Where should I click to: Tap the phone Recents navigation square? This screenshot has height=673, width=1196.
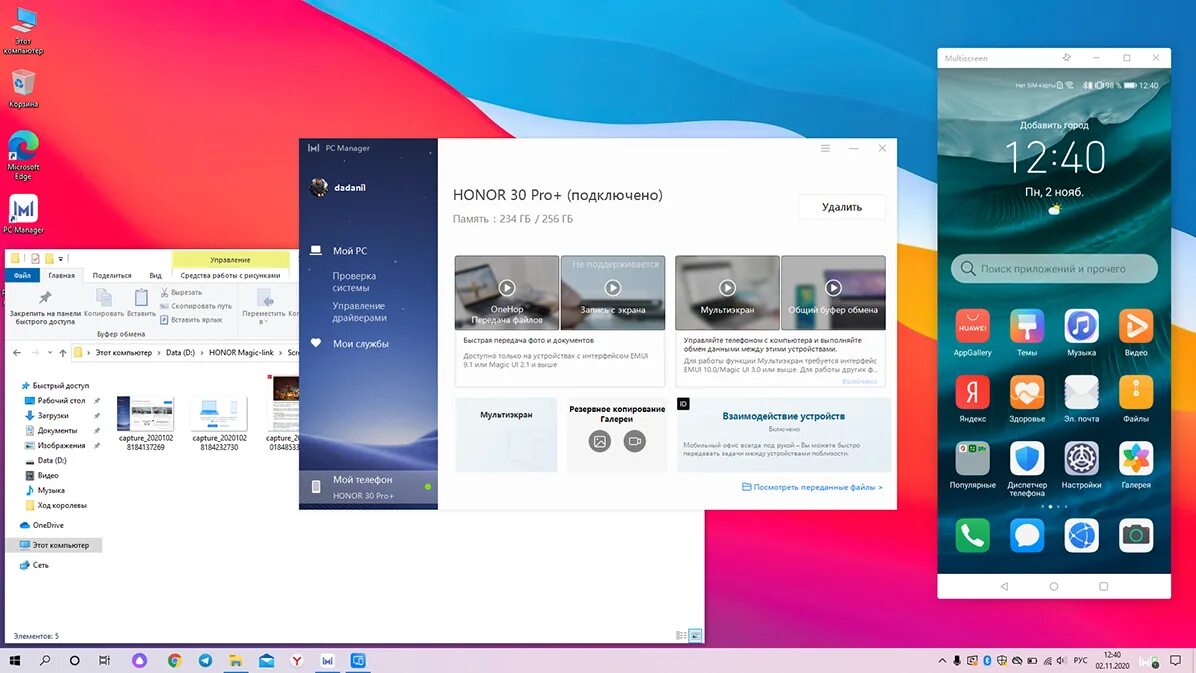tap(1104, 586)
